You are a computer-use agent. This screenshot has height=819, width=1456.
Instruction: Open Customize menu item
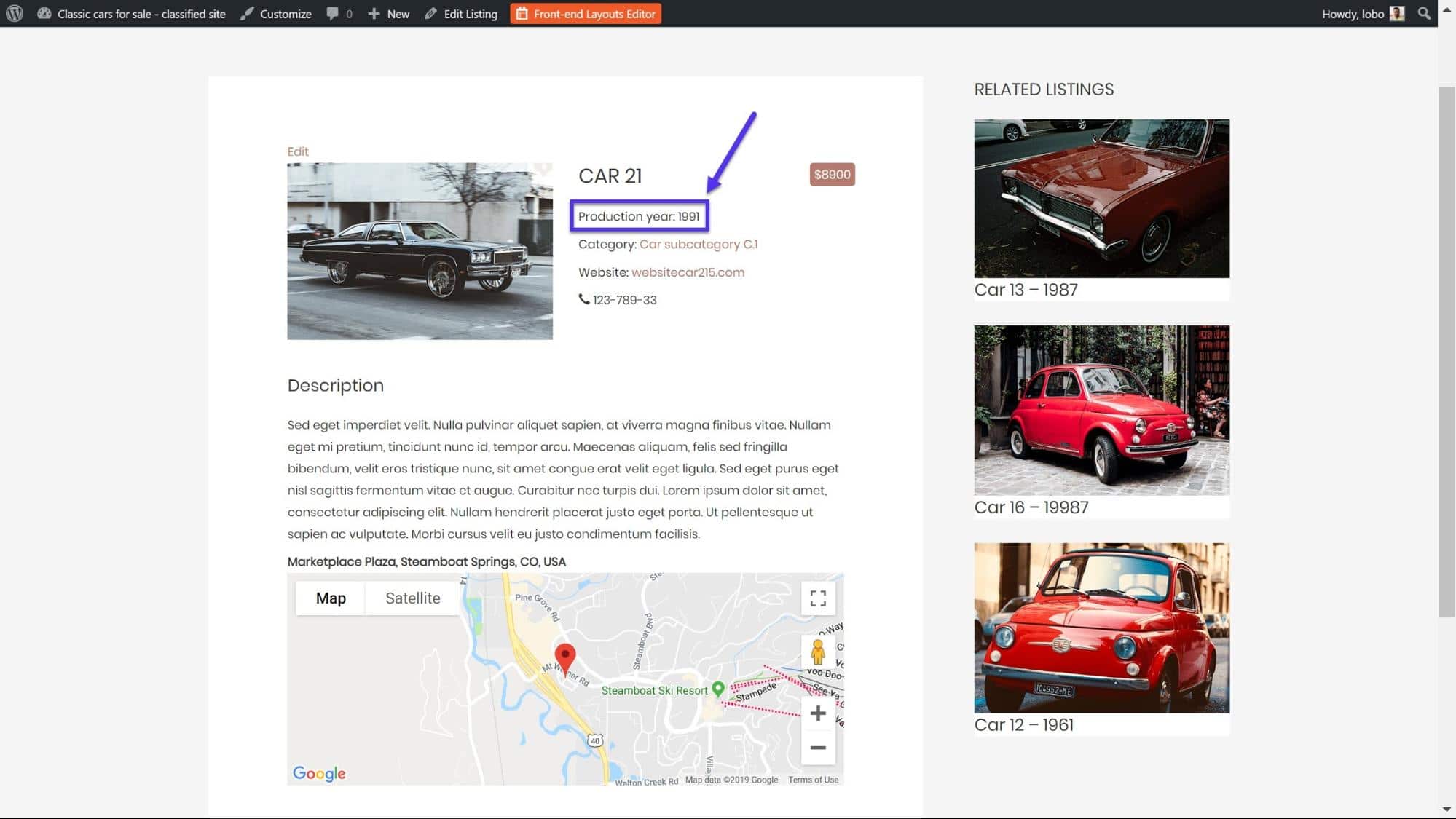(x=285, y=13)
